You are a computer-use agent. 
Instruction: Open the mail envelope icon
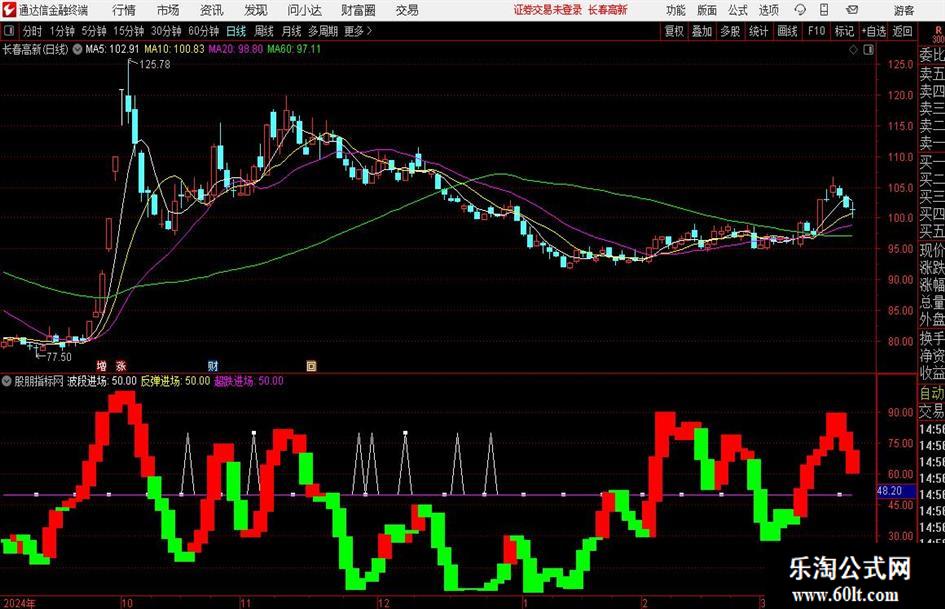(x=852, y=10)
